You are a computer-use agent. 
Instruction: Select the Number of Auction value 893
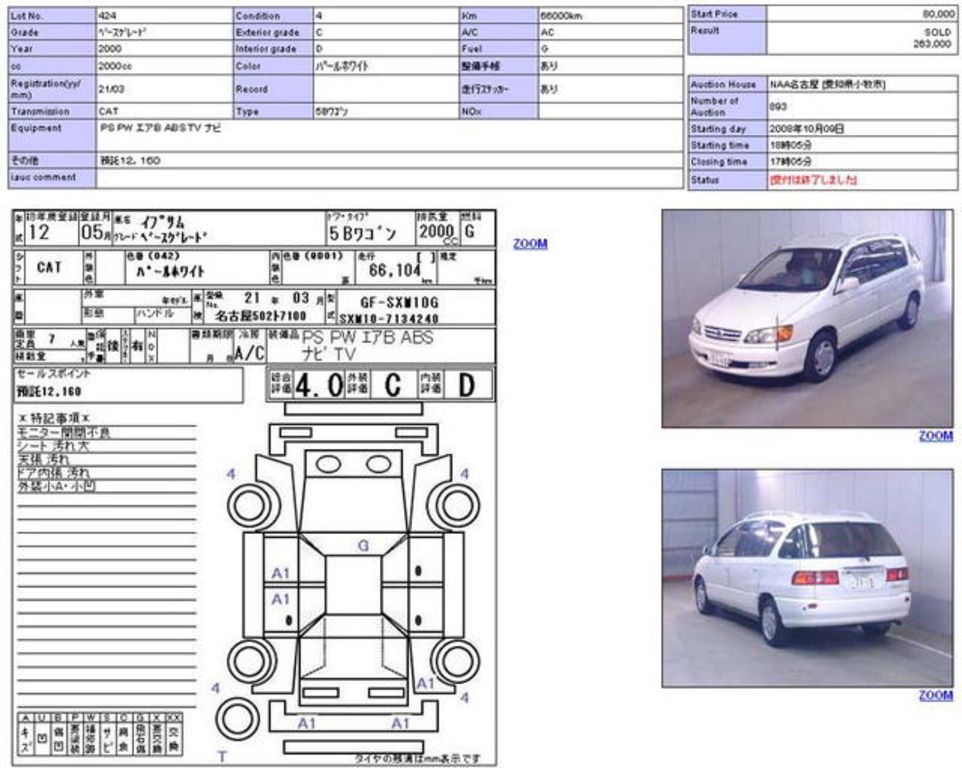pos(778,106)
